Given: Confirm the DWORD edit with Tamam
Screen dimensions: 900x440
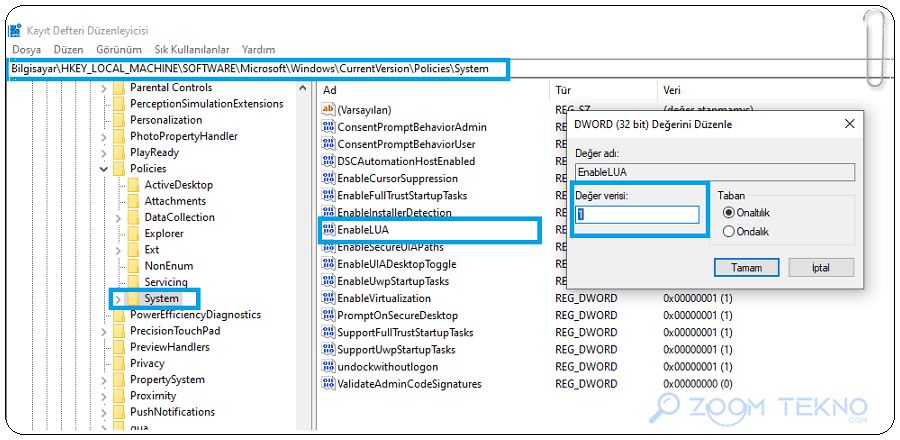Looking at the screenshot, I should [x=747, y=267].
